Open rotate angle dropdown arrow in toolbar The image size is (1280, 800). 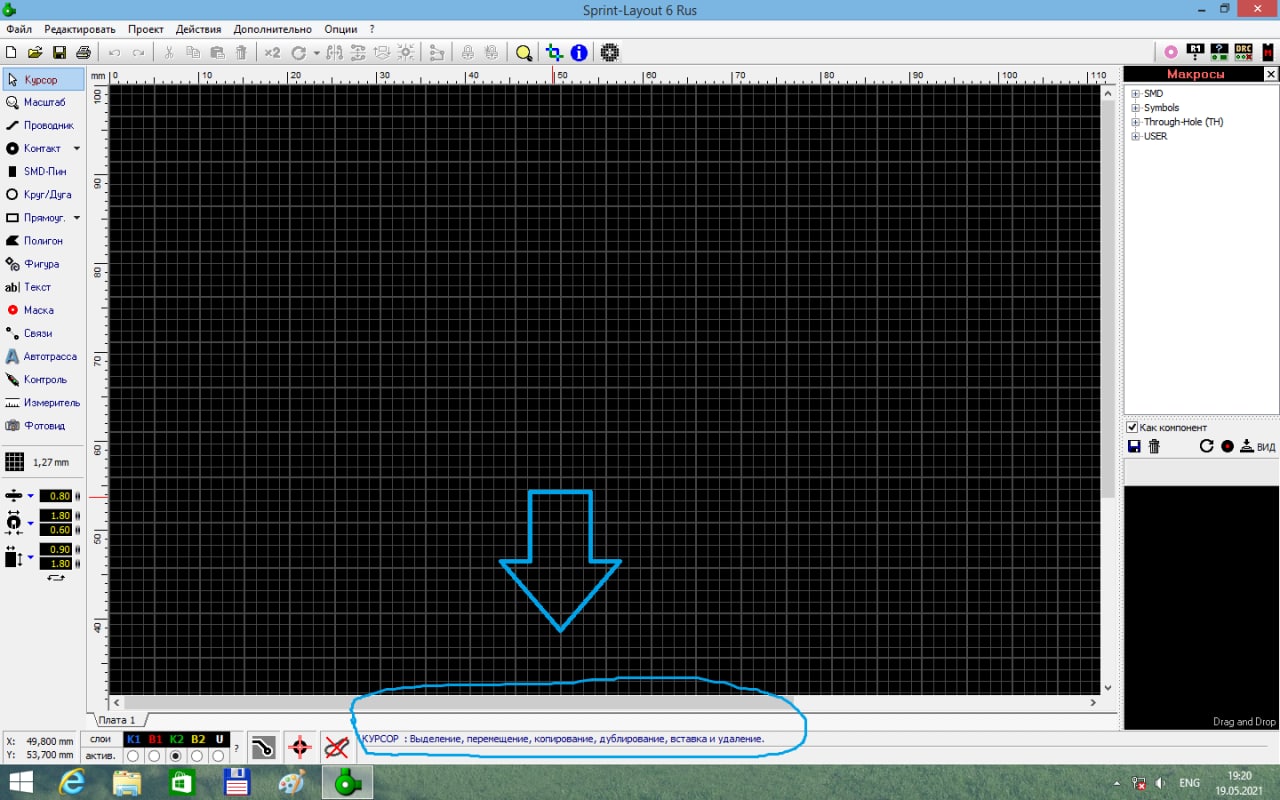point(316,53)
